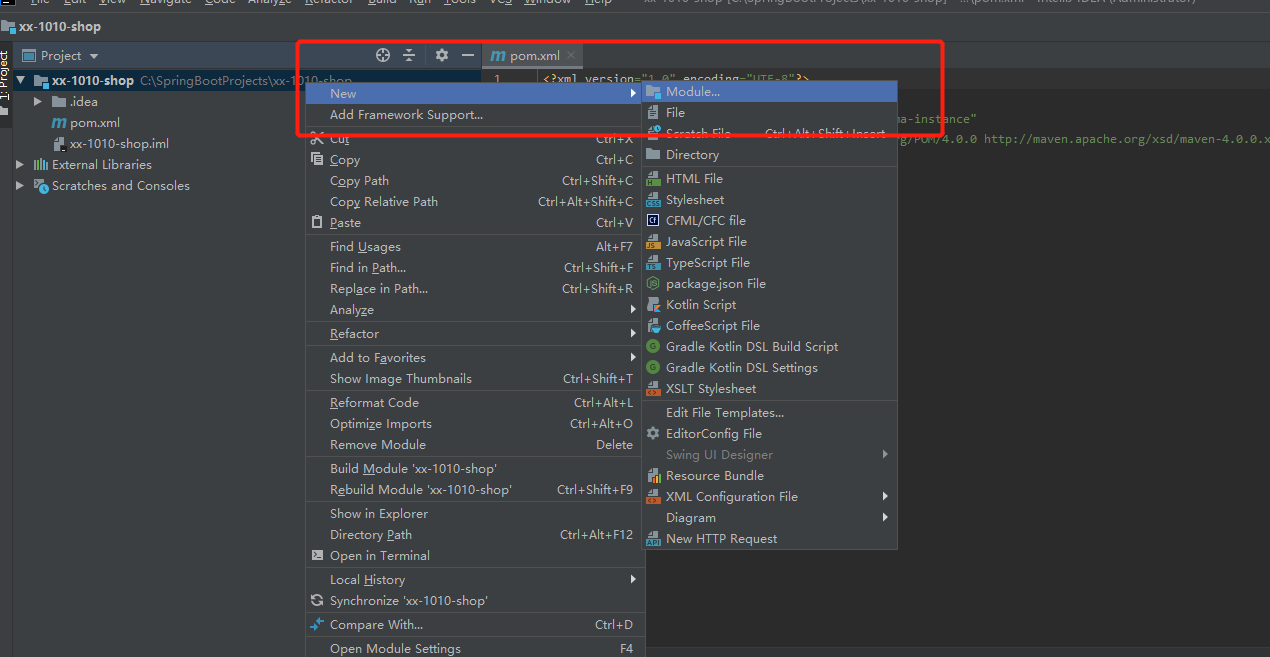This screenshot has height=657, width=1270.
Task: Select Directory in New submenu
Action: pos(769,154)
